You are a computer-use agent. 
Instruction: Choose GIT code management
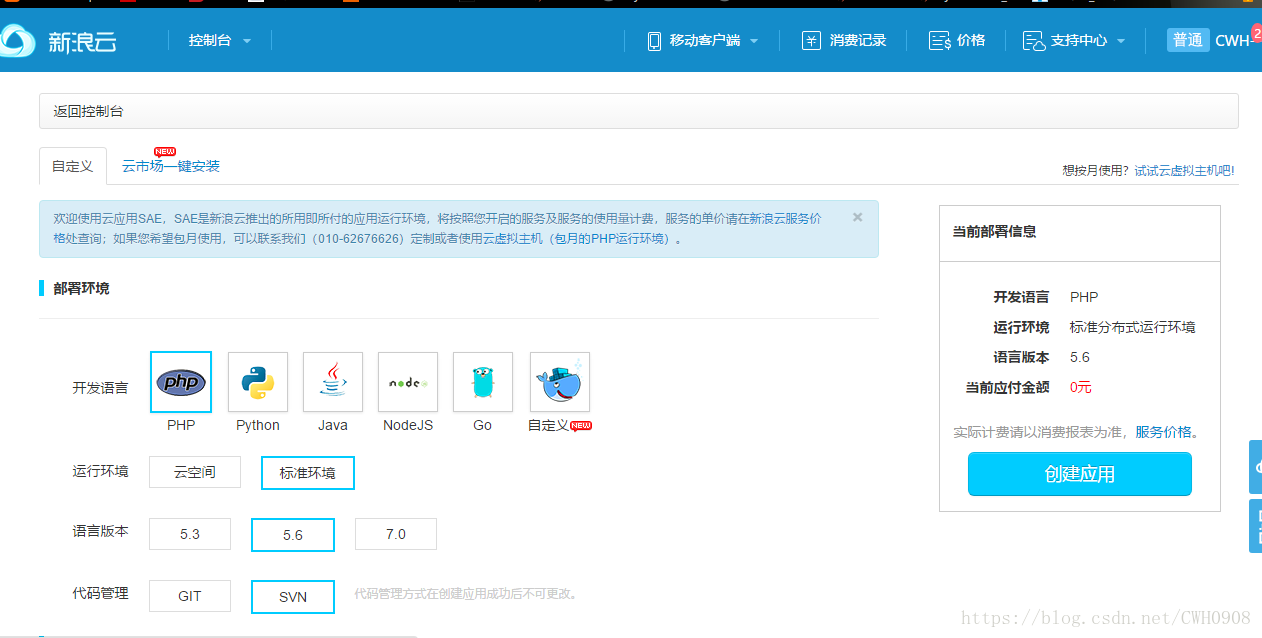coord(190,596)
